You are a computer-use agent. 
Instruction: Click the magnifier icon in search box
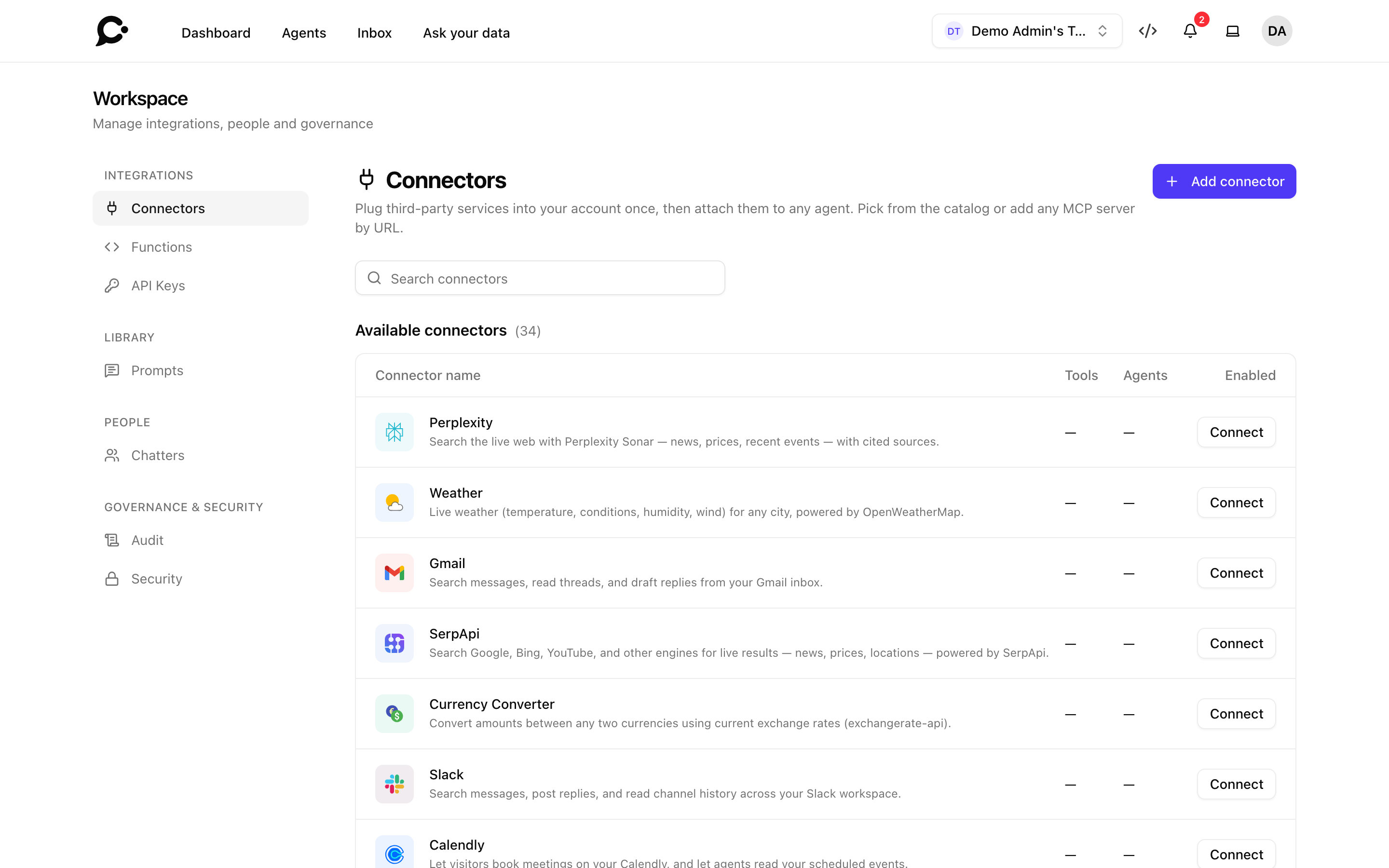[x=374, y=278]
